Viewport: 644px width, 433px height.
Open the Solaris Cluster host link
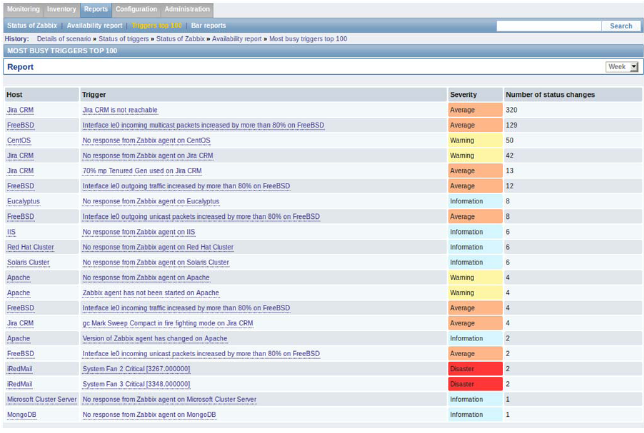point(28,263)
